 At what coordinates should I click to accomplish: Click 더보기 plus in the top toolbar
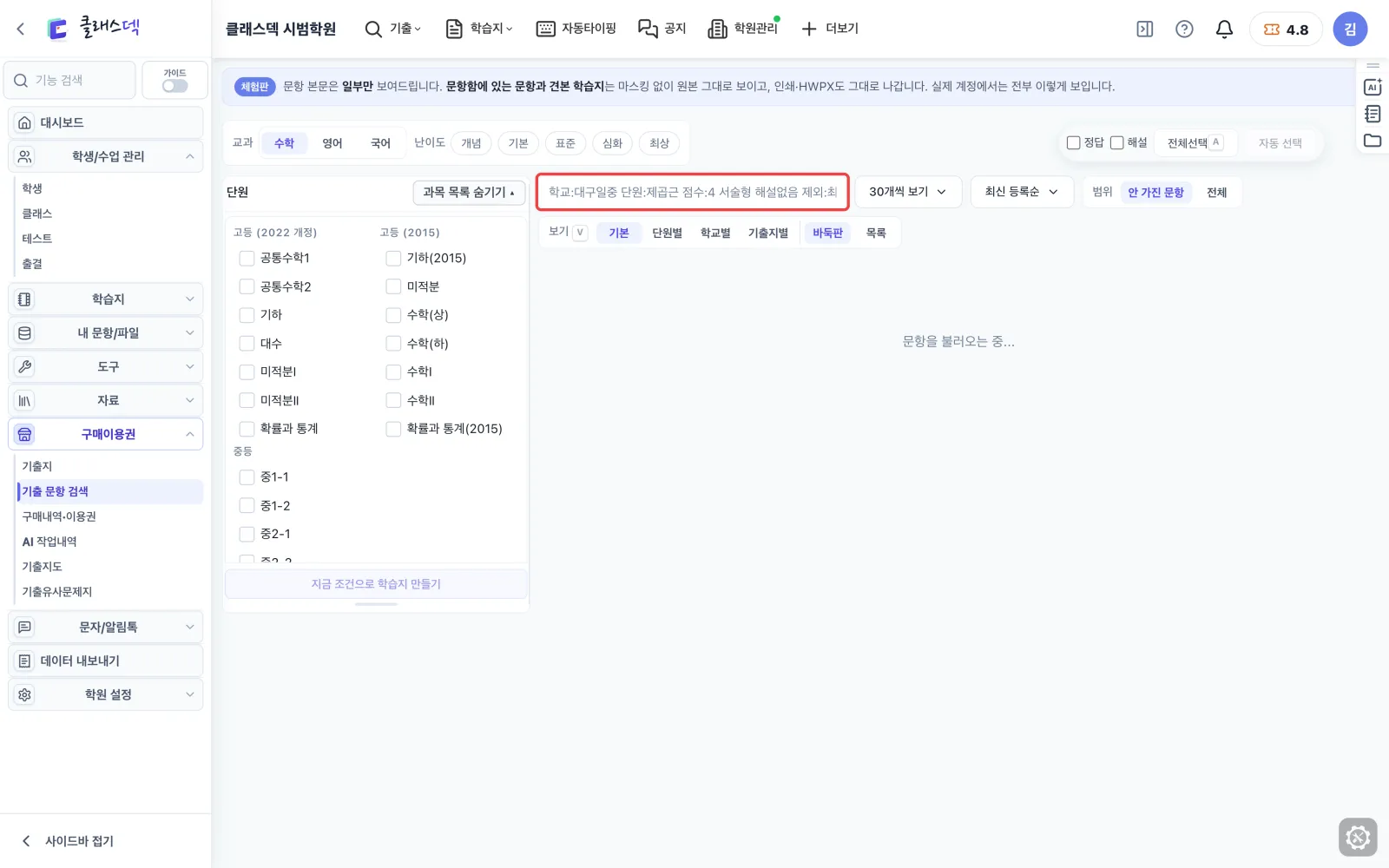pyautogui.click(x=830, y=29)
